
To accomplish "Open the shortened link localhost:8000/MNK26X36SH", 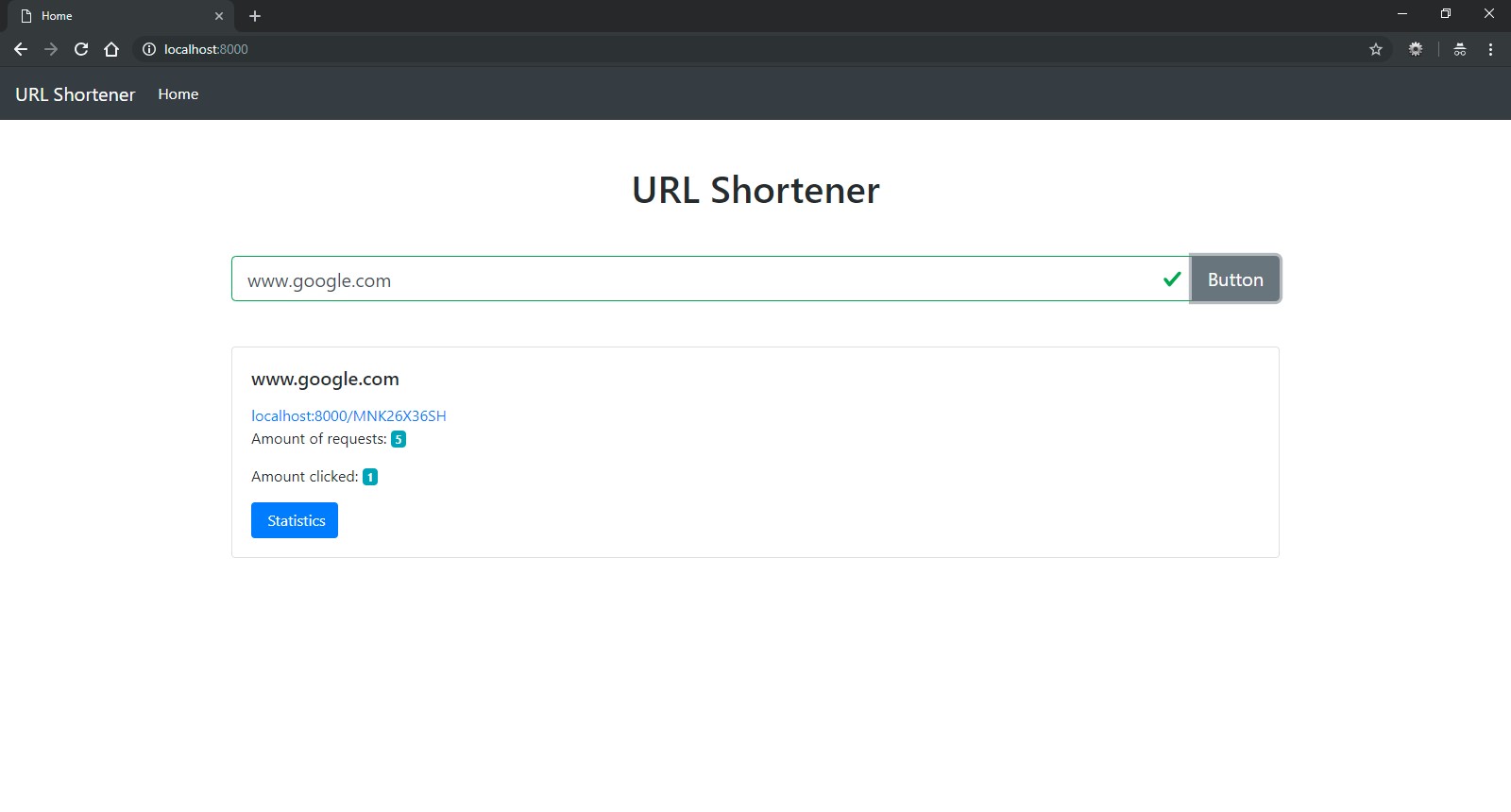I will pyautogui.click(x=348, y=415).
